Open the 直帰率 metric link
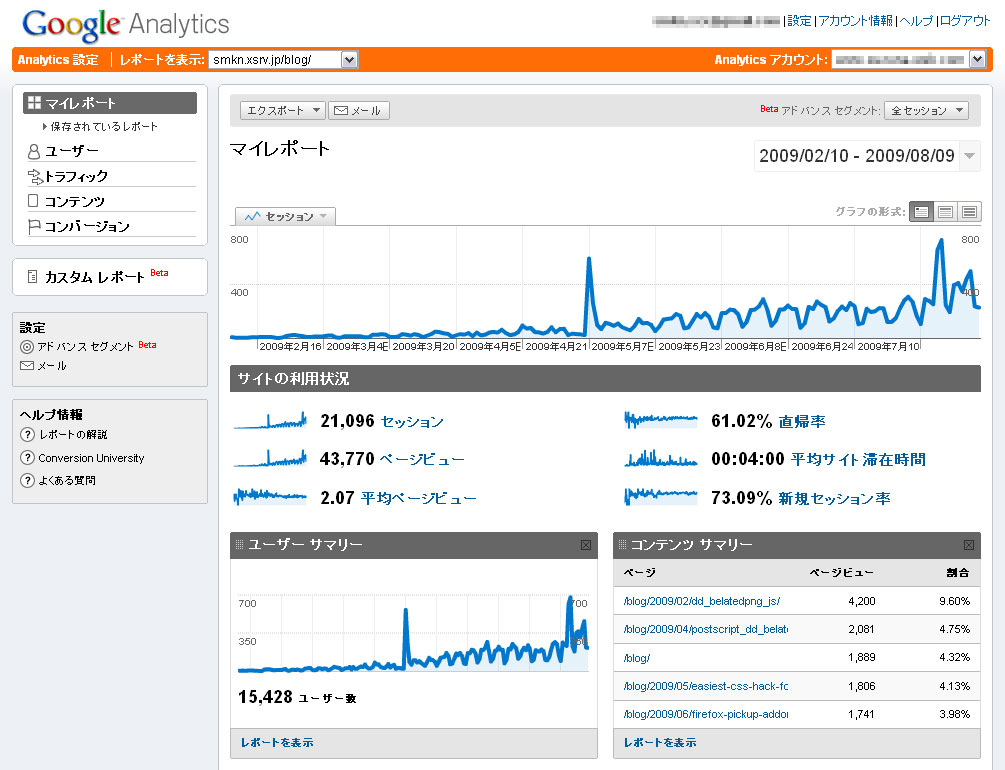This screenshot has height=770, width=1005. click(x=802, y=422)
